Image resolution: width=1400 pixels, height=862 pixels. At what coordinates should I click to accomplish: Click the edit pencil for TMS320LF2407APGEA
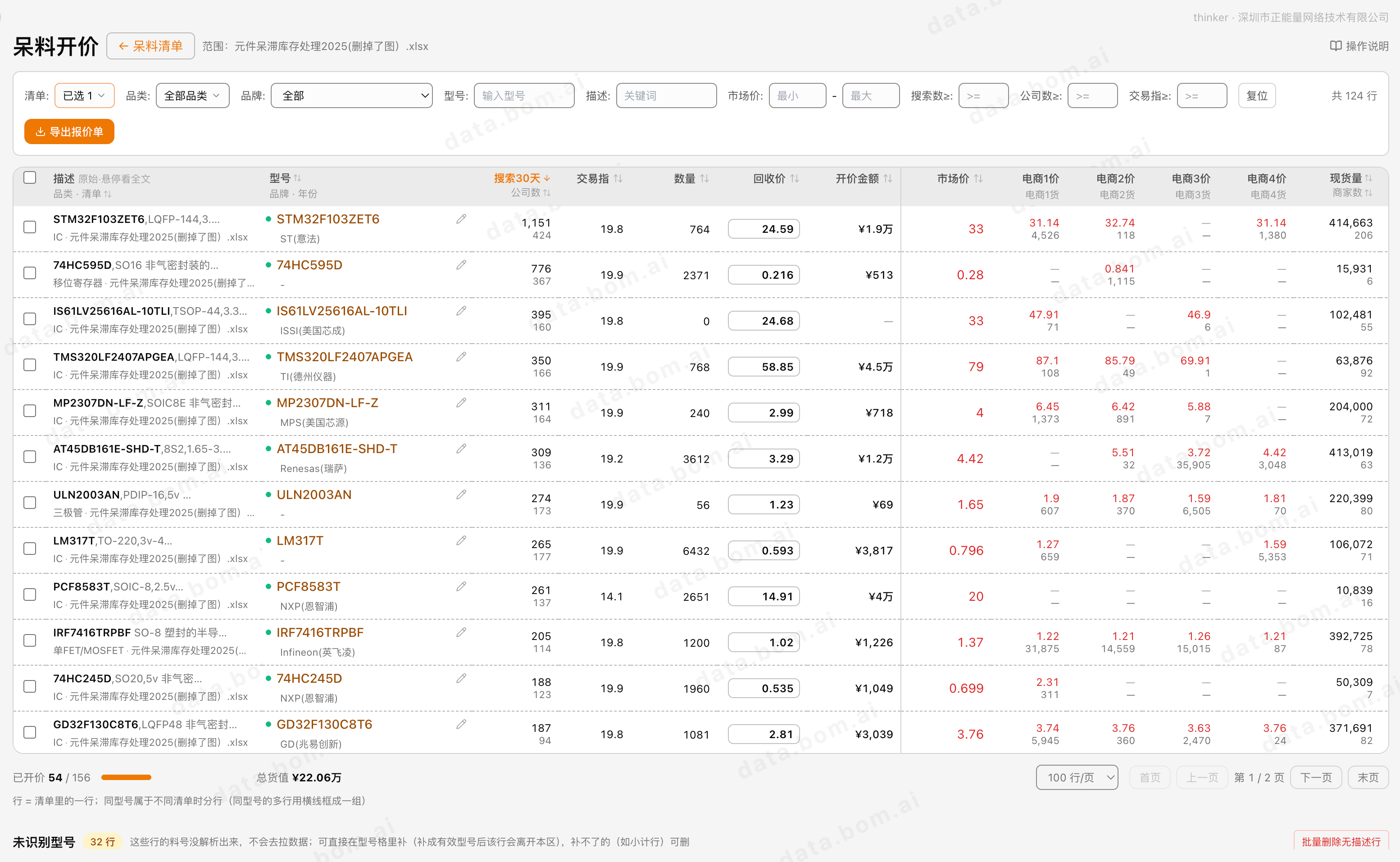[461, 357]
